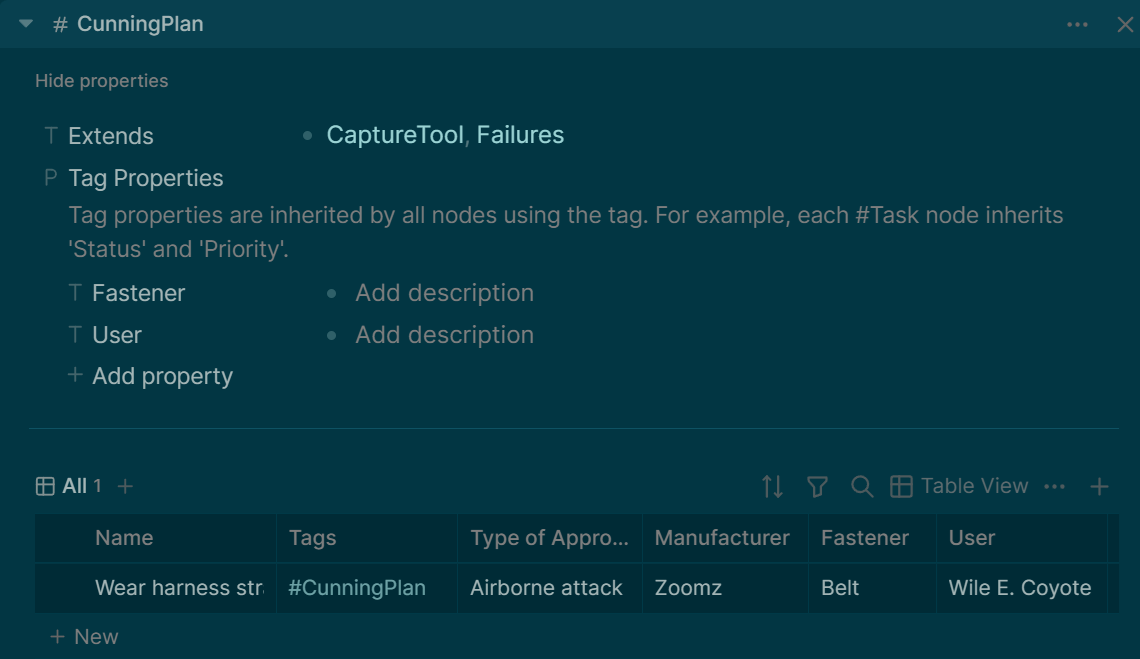Screen dimensions: 1140x659
Task: Click the search magnifier icon
Action: coord(861,486)
